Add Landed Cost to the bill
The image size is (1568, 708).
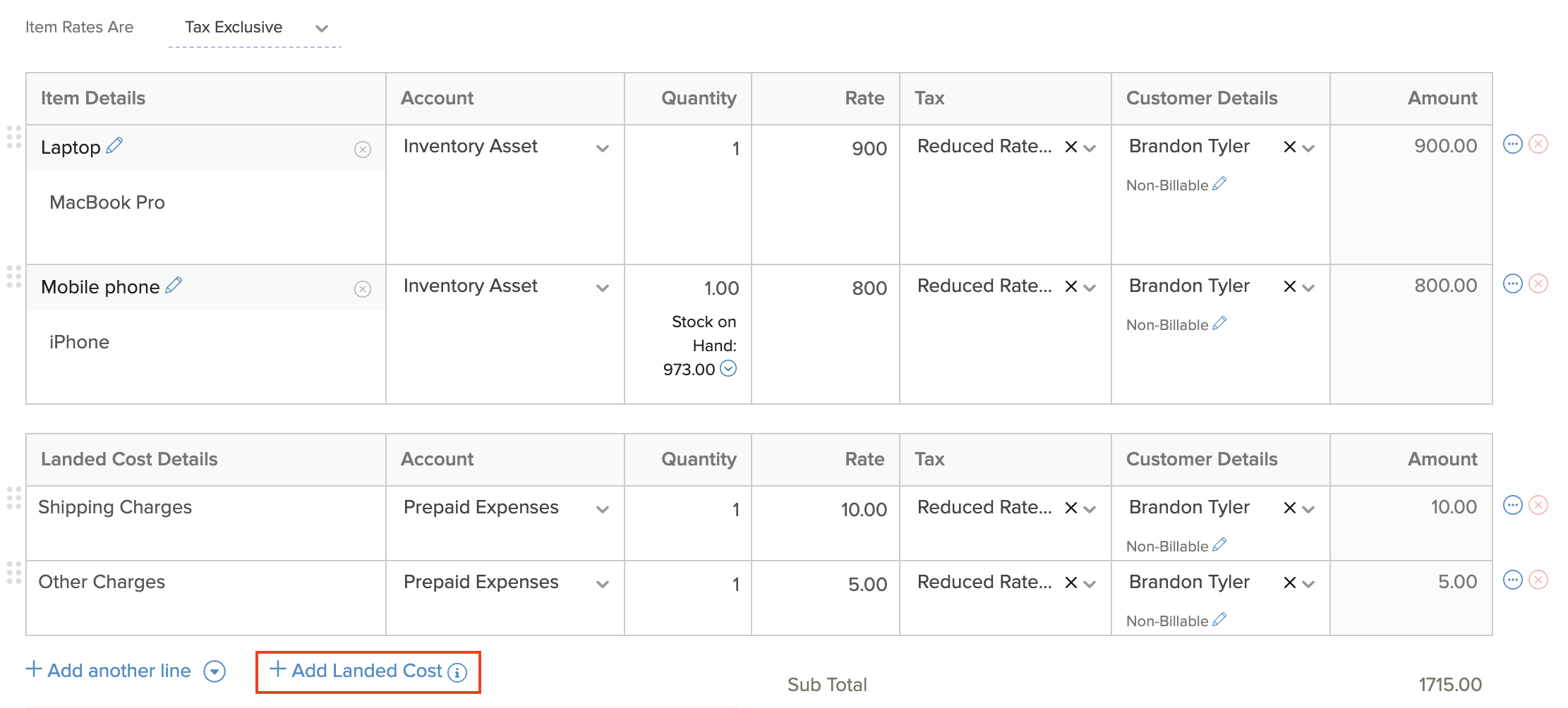367,671
